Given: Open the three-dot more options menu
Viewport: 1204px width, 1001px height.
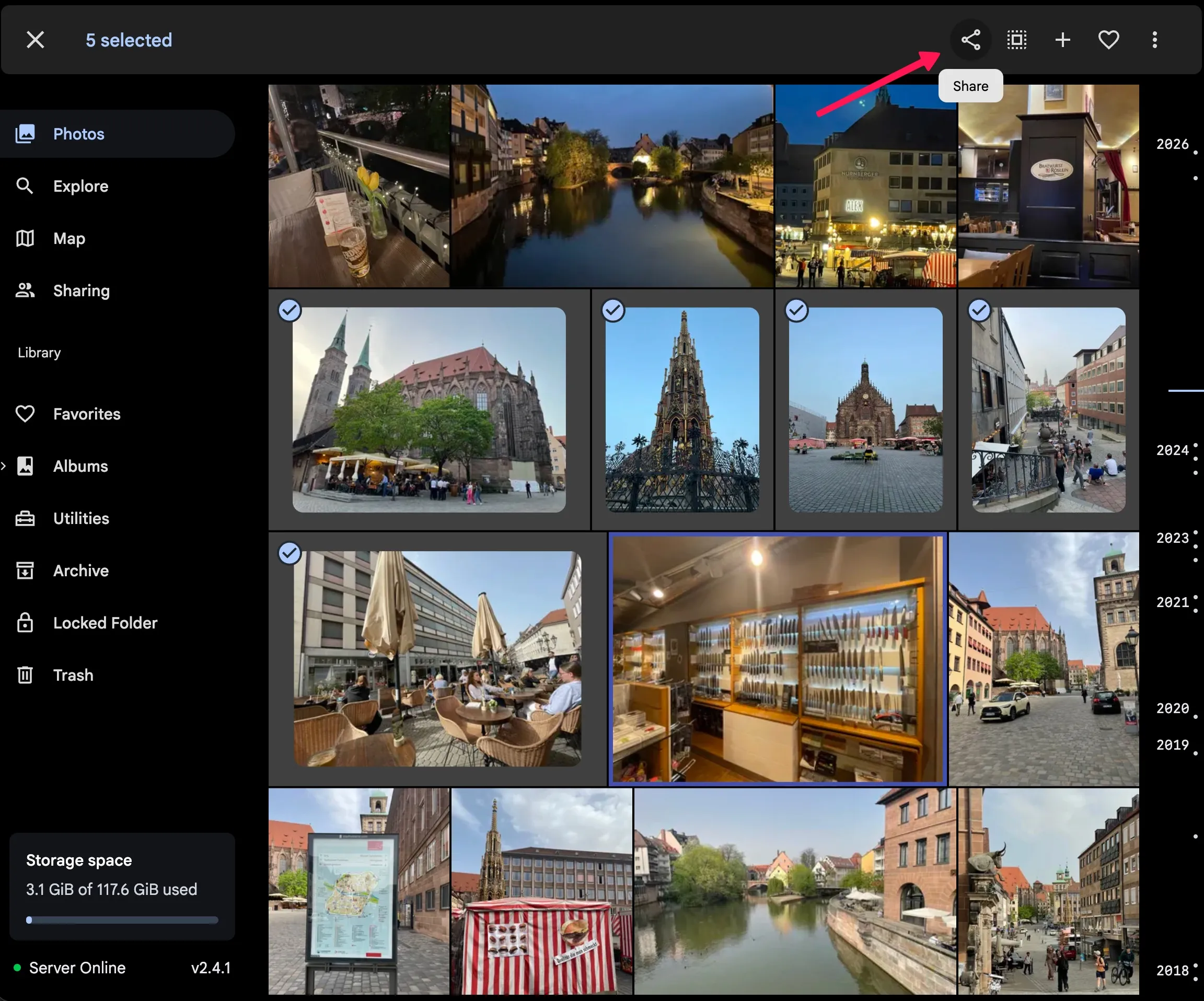Looking at the screenshot, I should (1154, 40).
